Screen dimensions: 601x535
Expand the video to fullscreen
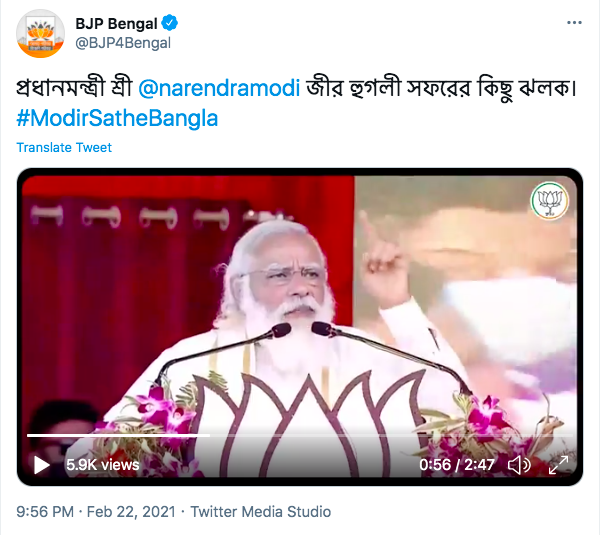click(558, 465)
